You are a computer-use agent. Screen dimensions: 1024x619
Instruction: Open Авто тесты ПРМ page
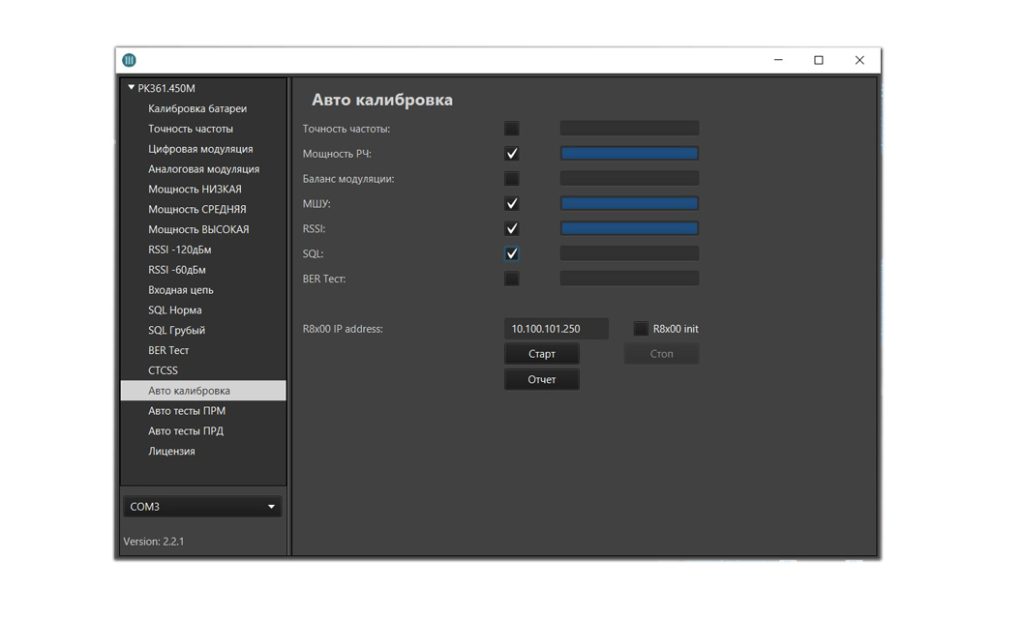[186, 411]
